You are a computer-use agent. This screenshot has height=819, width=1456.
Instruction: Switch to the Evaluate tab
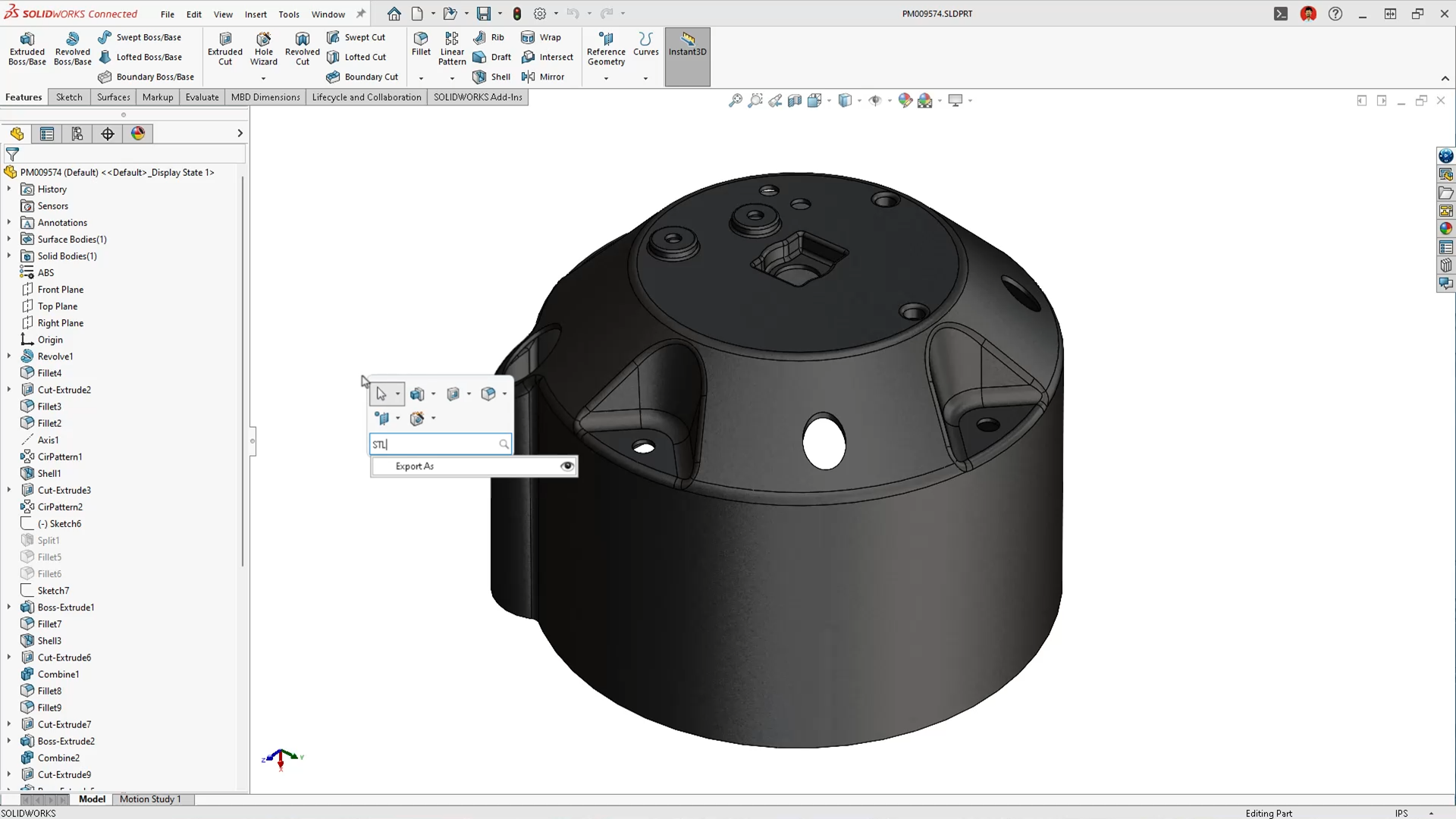(x=202, y=97)
